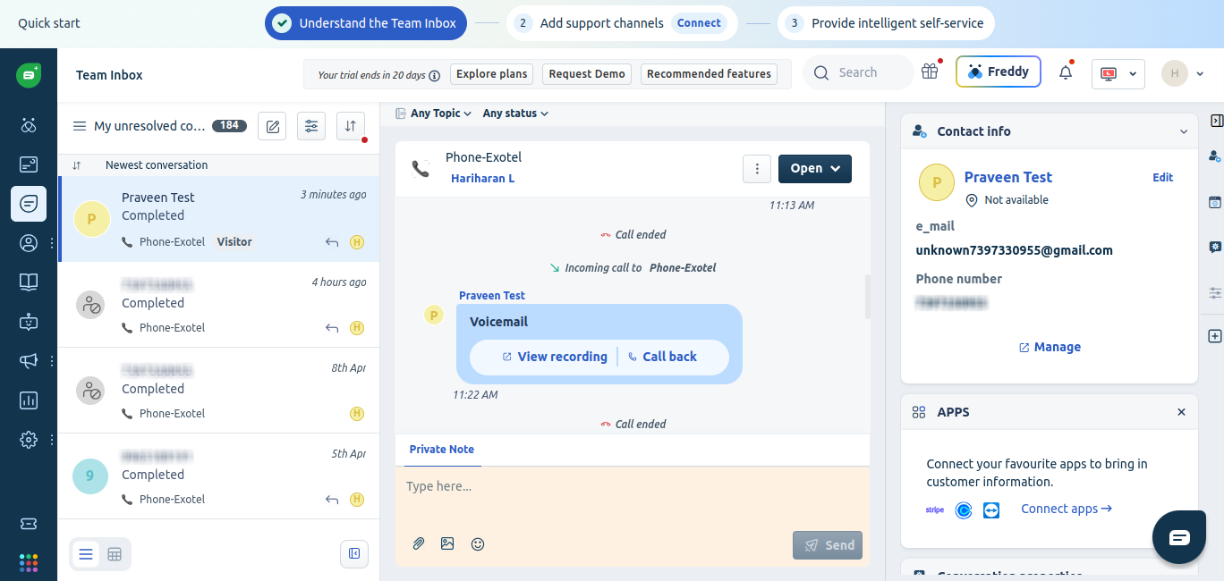Click the Recommended features button
Image resolution: width=1224 pixels, height=581 pixels.
tap(709, 74)
